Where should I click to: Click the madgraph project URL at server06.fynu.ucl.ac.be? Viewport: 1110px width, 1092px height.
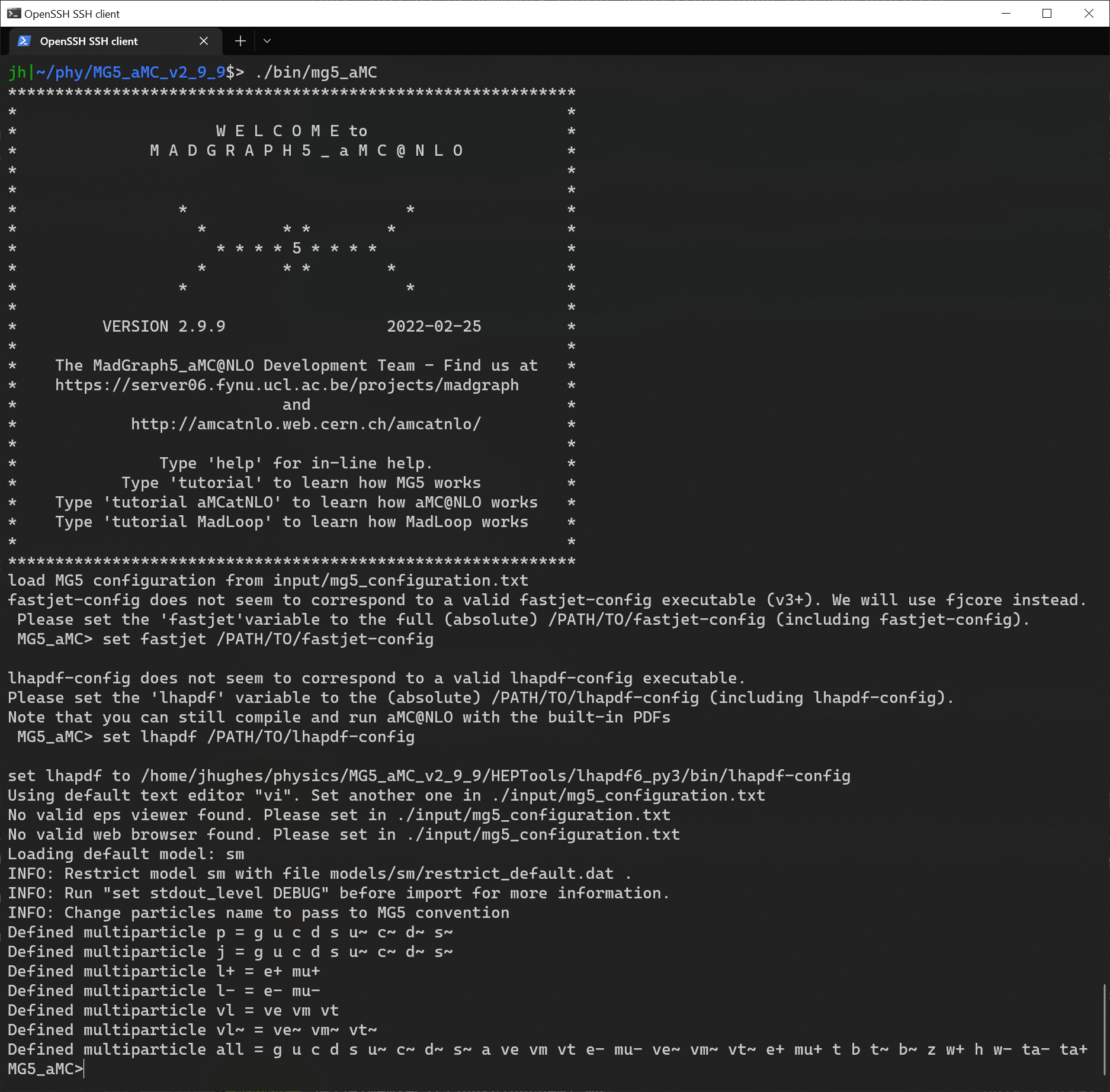tap(287, 385)
